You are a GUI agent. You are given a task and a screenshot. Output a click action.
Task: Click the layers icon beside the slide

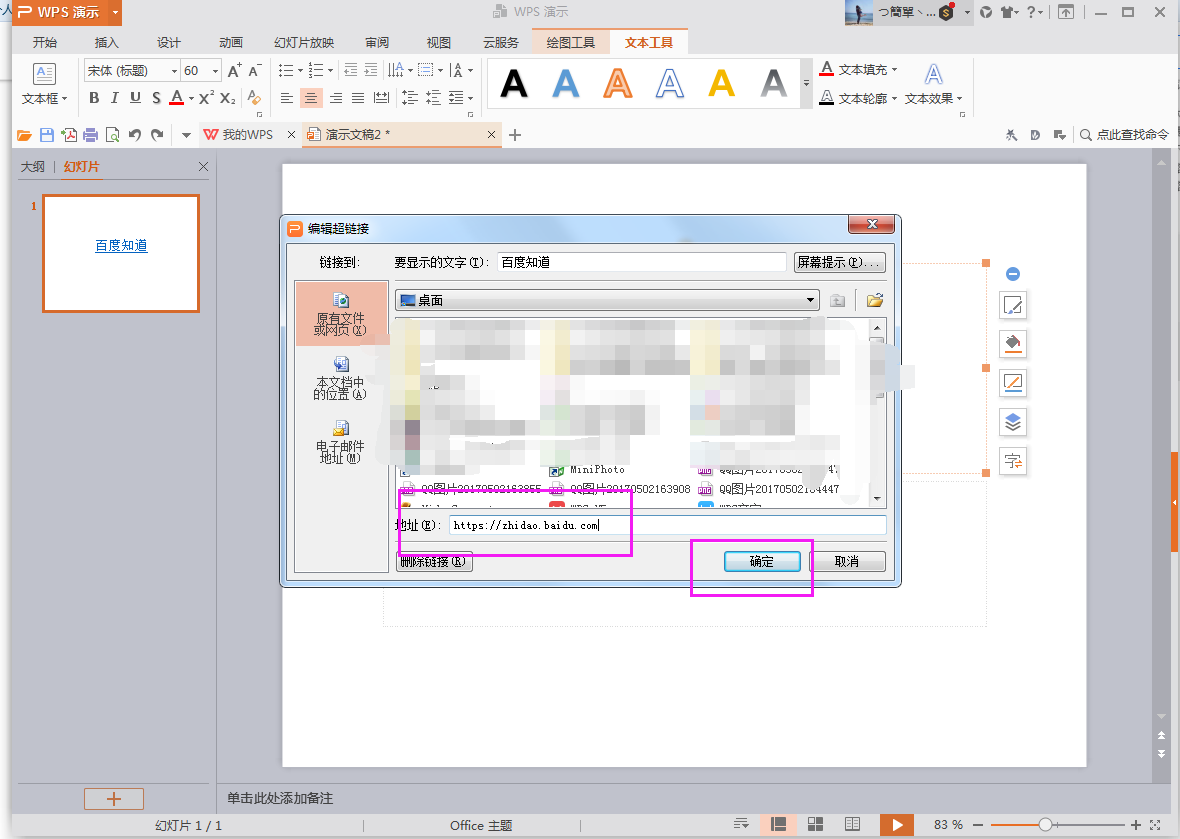click(x=1013, y=422)
